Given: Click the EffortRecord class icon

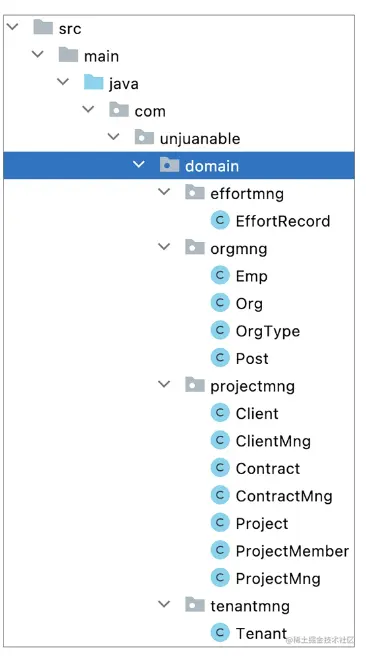Looking at the screenshot, I should (220, 220).
